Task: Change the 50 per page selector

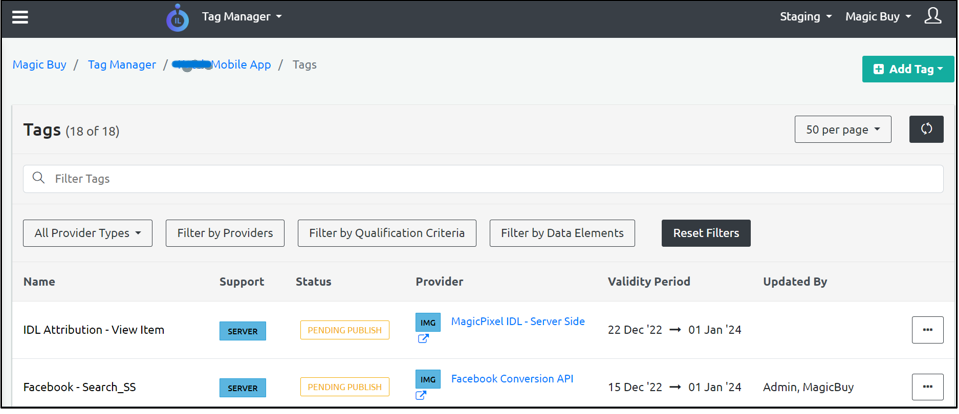Action: point(842,129)
